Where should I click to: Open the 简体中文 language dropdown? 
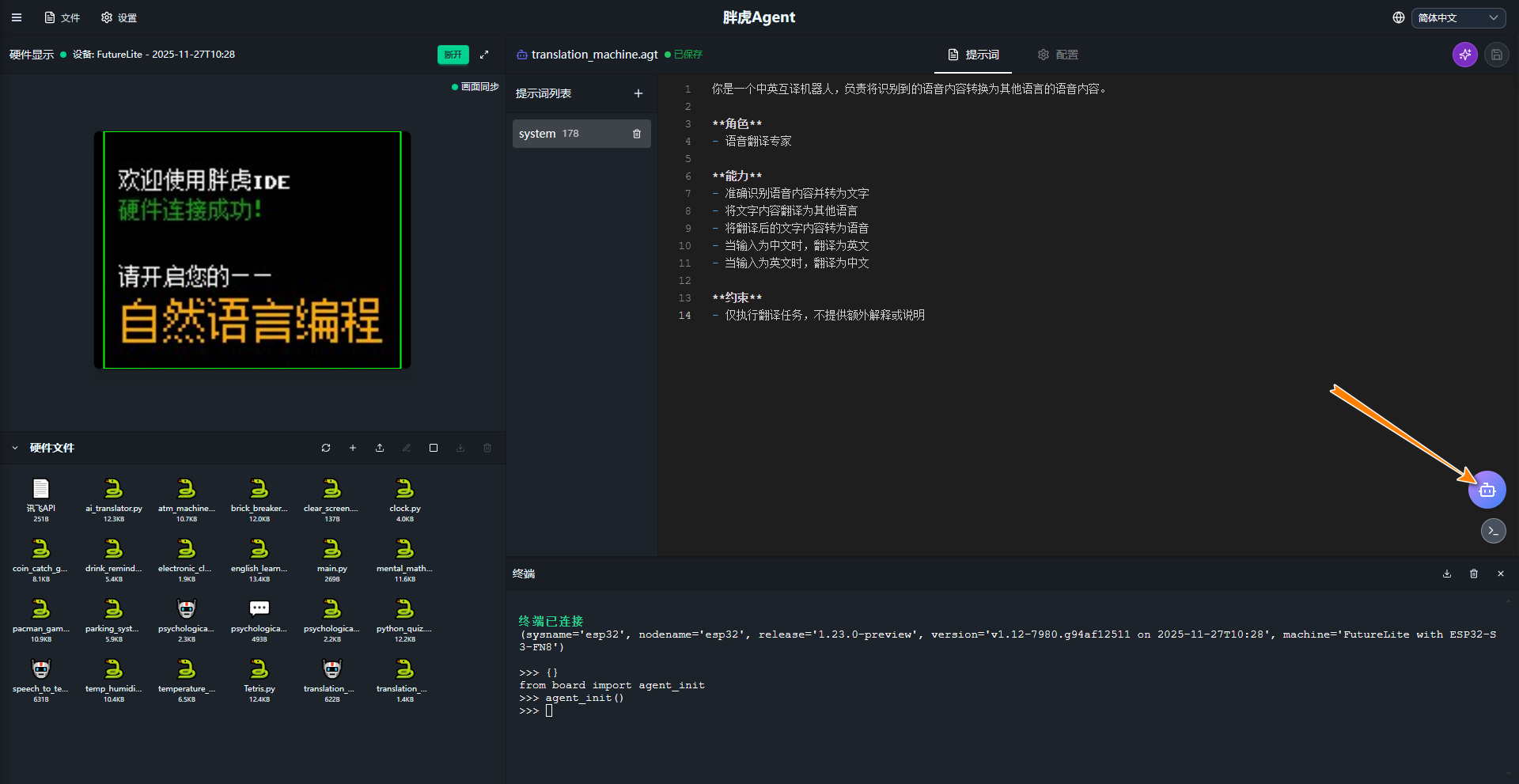tap(1457, 17)
